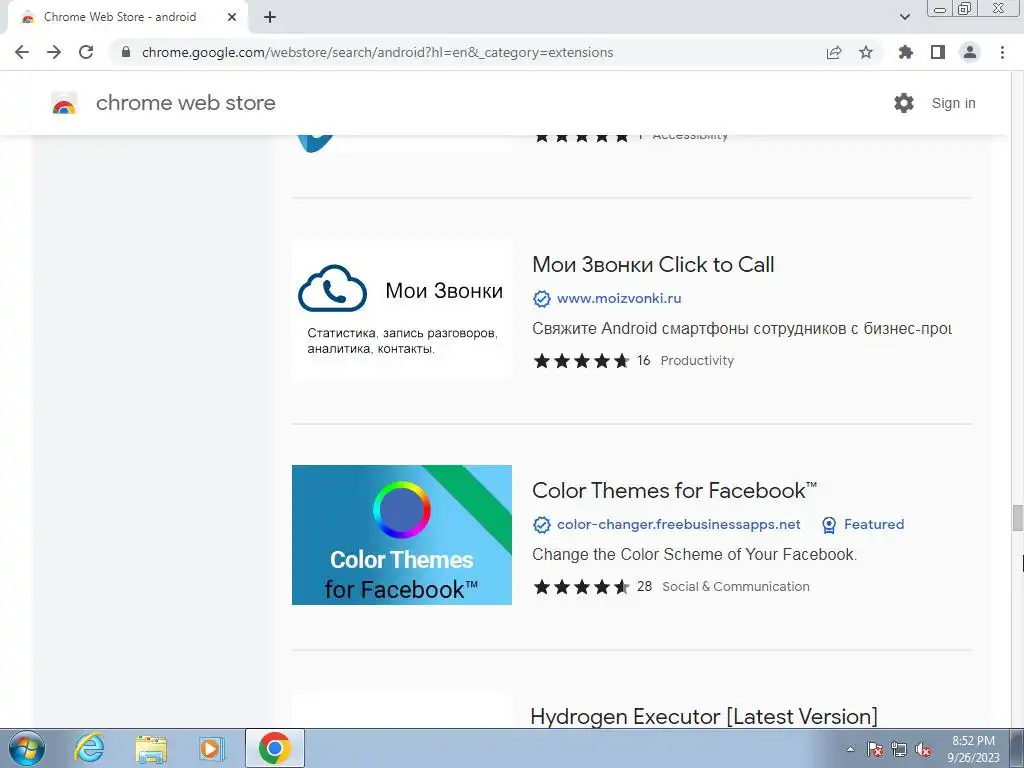Open a new browser tab
This screenshot has width=1024, height=768.
270,17
